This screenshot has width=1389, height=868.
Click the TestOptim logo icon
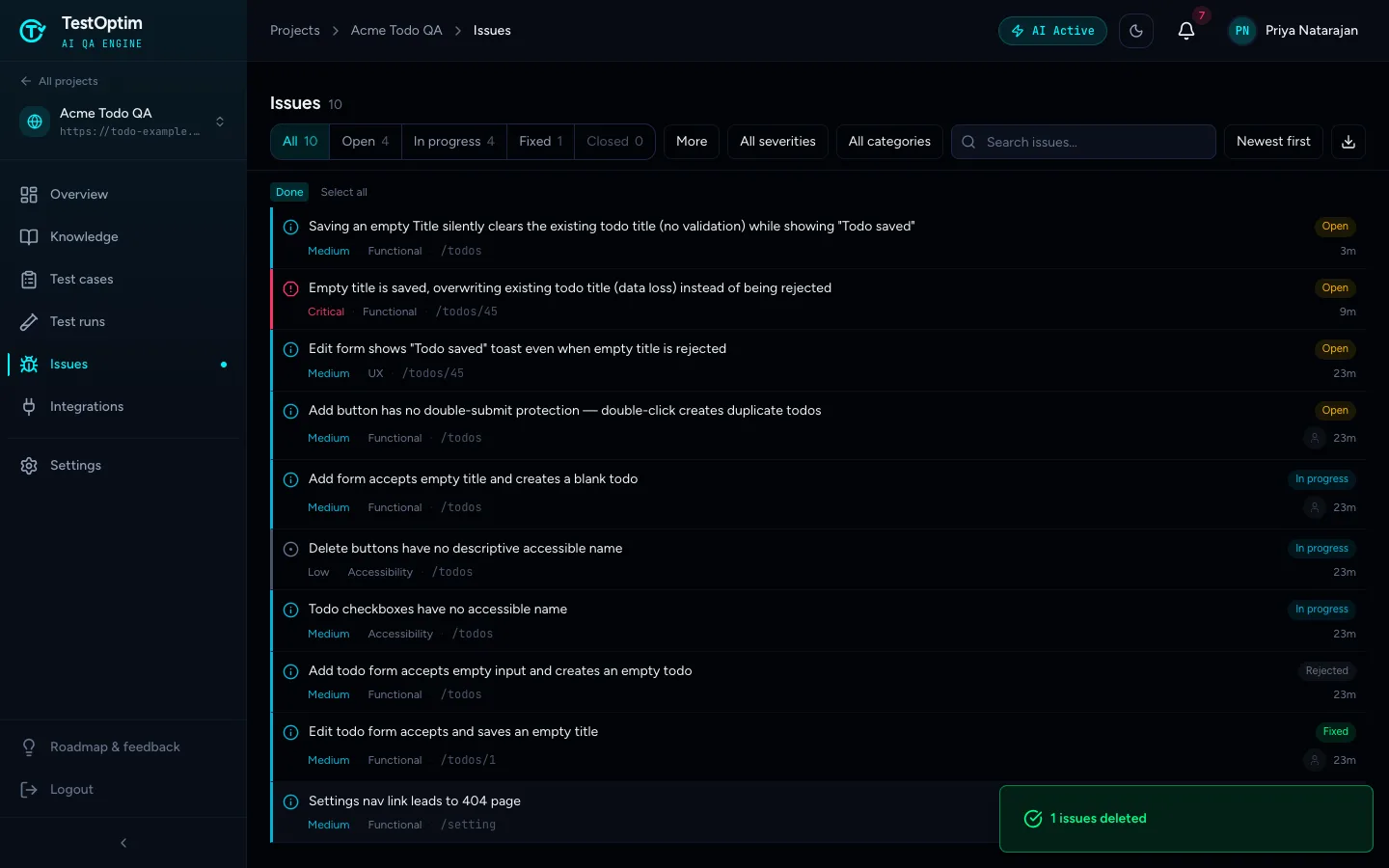coord(33,31)
